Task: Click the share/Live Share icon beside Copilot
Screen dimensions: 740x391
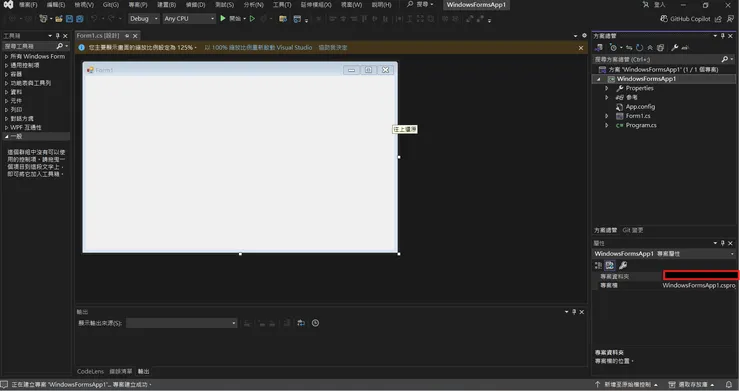Action: (718, 18)
